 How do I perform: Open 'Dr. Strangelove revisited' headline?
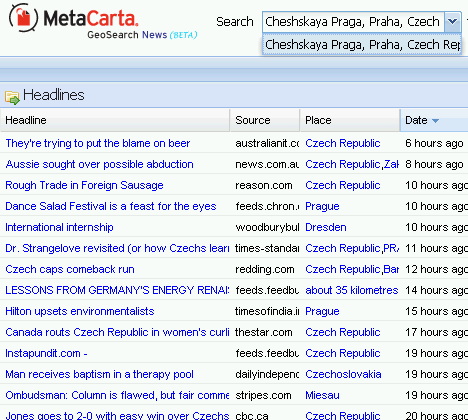(117, 248)
